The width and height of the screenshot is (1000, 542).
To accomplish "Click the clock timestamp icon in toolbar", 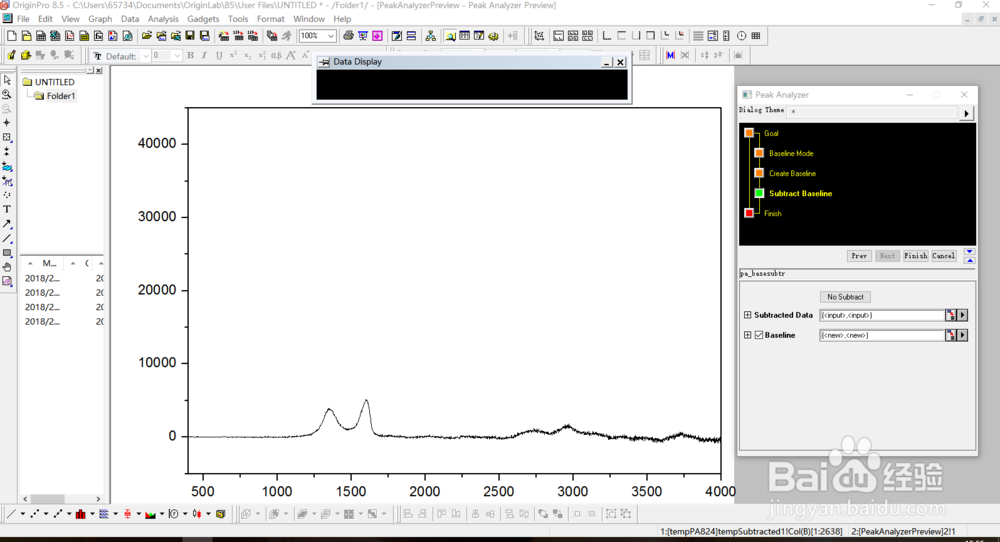I will [x=741, y=36].
